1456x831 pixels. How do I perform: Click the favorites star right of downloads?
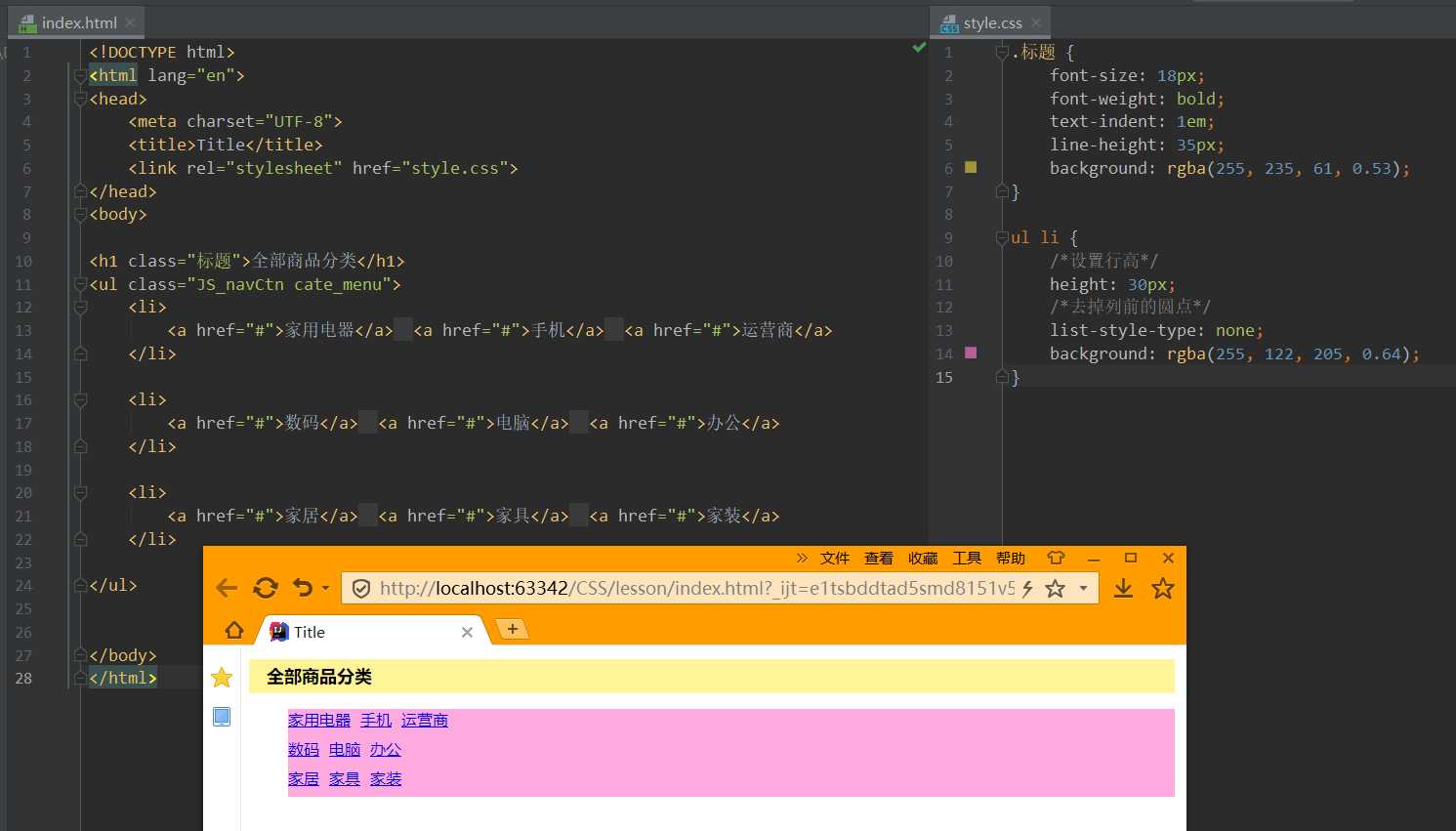[1163, 588]
